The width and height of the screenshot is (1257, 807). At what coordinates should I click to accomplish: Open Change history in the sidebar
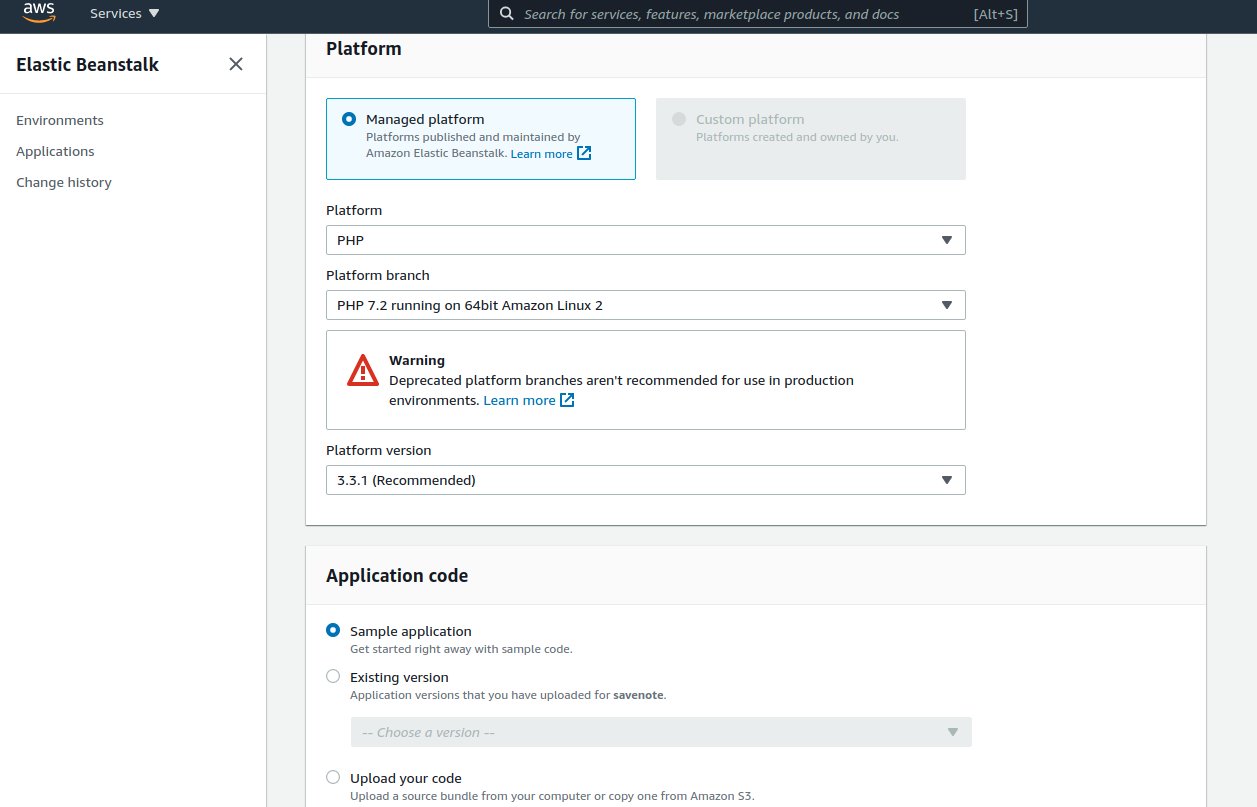tap(64, 182)
